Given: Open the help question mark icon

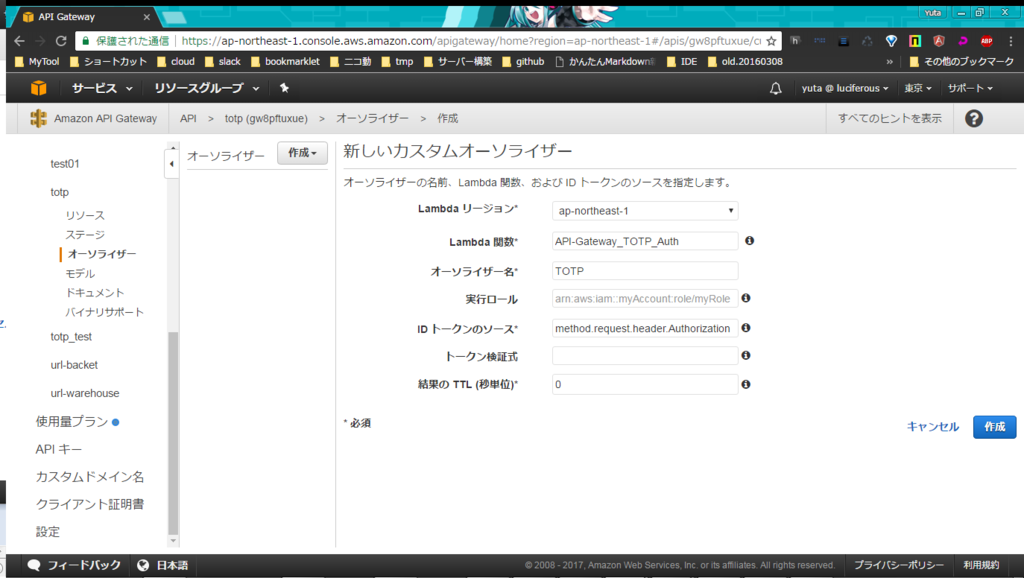Looking at the screenshot, I should [x=974, y=118].
